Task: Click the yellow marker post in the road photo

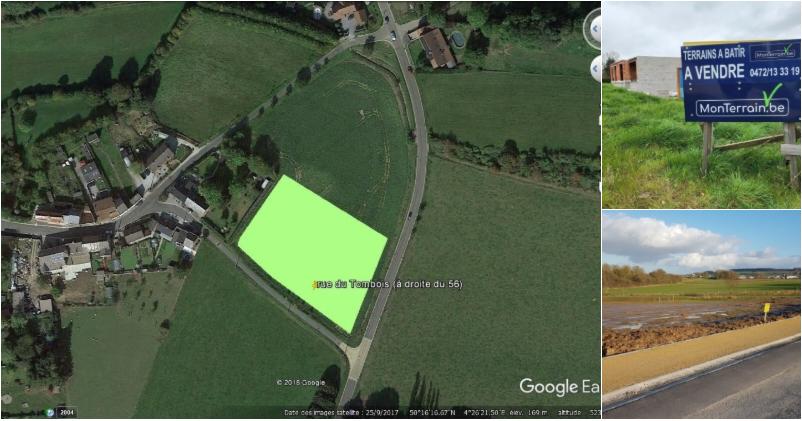Action: point(767,312)
